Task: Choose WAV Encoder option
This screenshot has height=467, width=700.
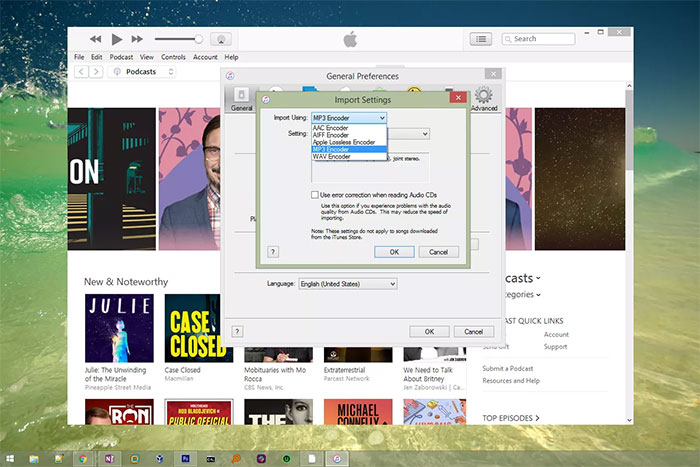Action: (x=333, y=157)
